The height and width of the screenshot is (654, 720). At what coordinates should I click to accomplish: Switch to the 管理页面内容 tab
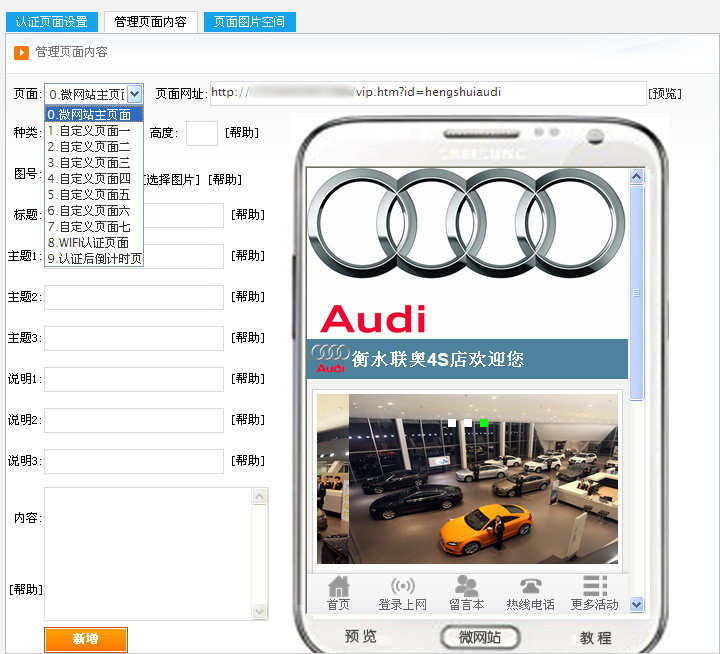point(151,22)
